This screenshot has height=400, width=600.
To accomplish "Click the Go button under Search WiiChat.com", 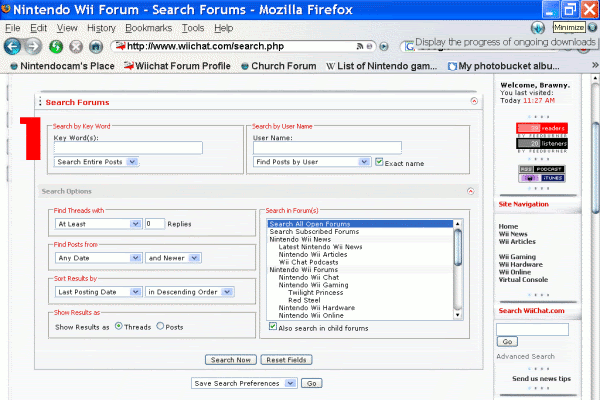I will pos(507,341).
